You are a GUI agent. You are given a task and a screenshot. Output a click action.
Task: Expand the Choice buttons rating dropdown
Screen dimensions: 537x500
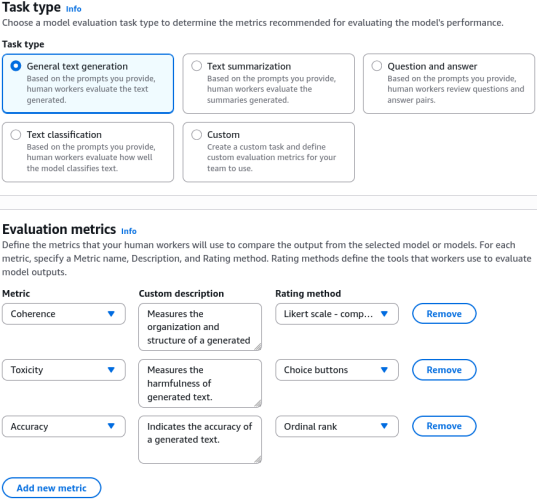(337, 370)
